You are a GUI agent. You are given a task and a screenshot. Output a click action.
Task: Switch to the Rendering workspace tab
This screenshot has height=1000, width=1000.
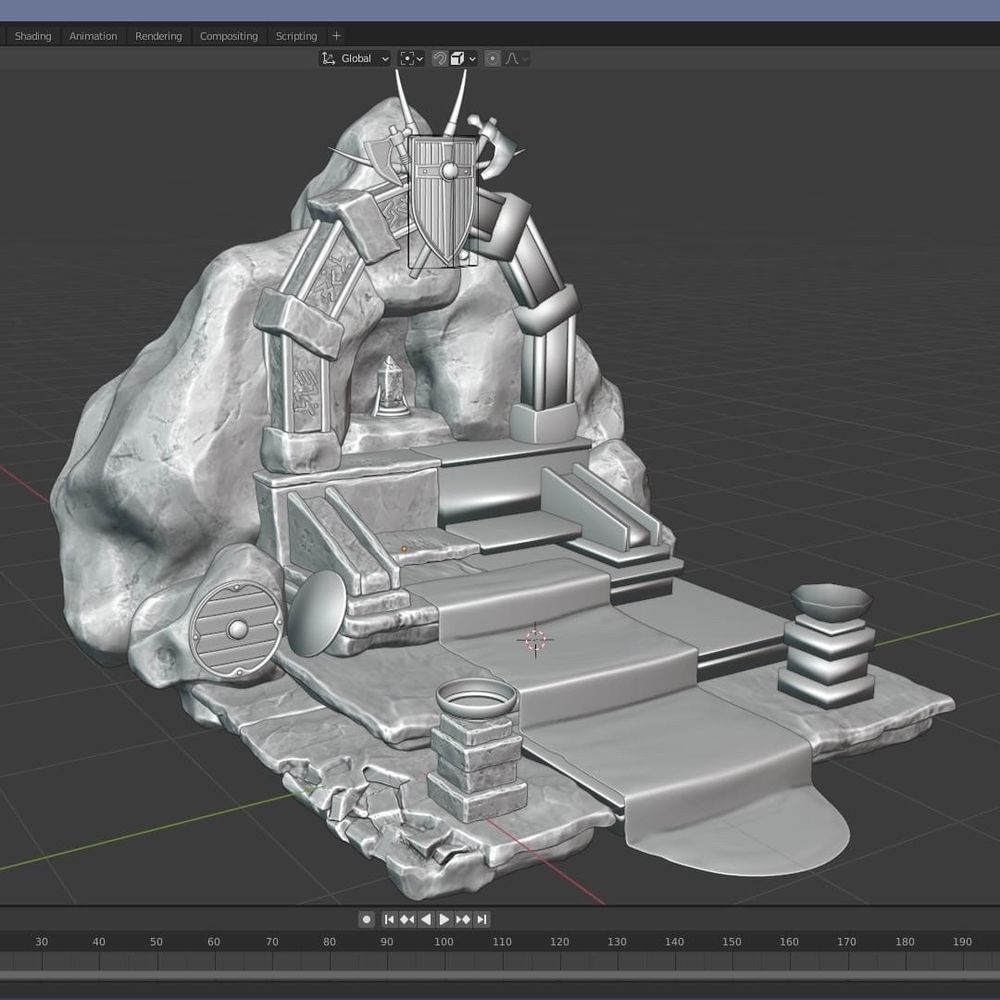pyautogui.click(x=158, y=36)
